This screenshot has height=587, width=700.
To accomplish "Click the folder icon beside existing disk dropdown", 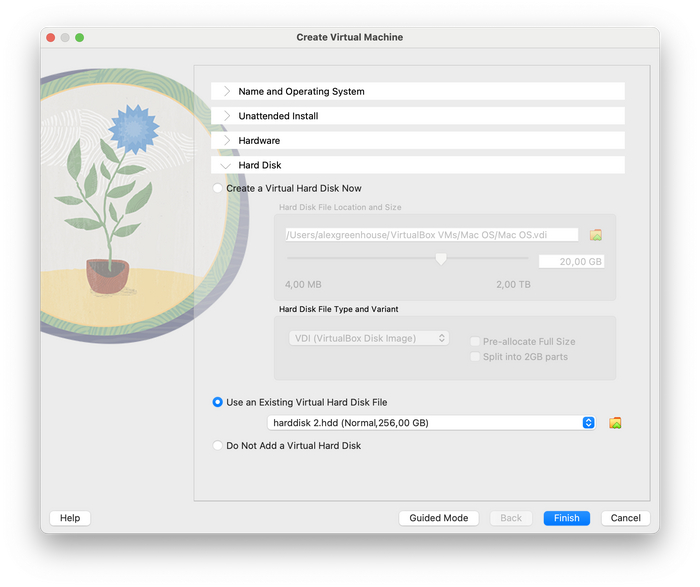I will (x=615, y=423).
